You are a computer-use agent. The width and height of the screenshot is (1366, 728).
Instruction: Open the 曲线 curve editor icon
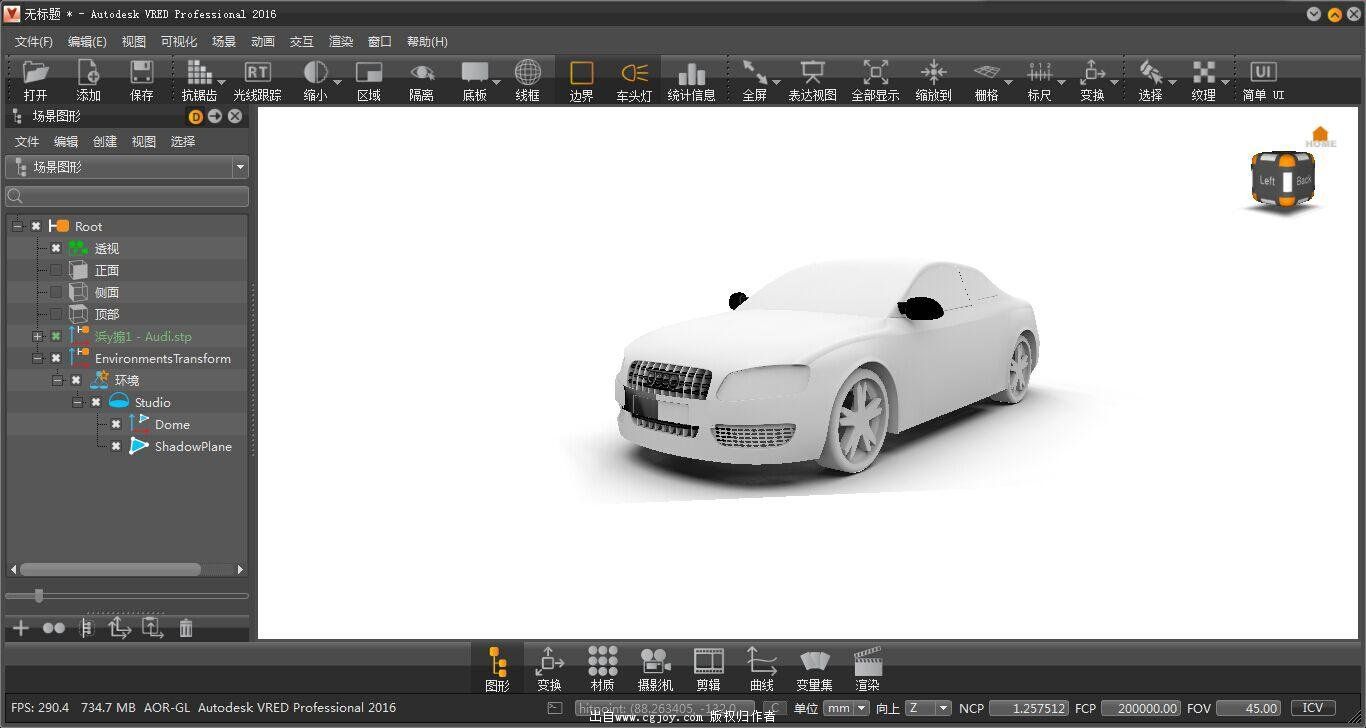(x=762, y=660)
